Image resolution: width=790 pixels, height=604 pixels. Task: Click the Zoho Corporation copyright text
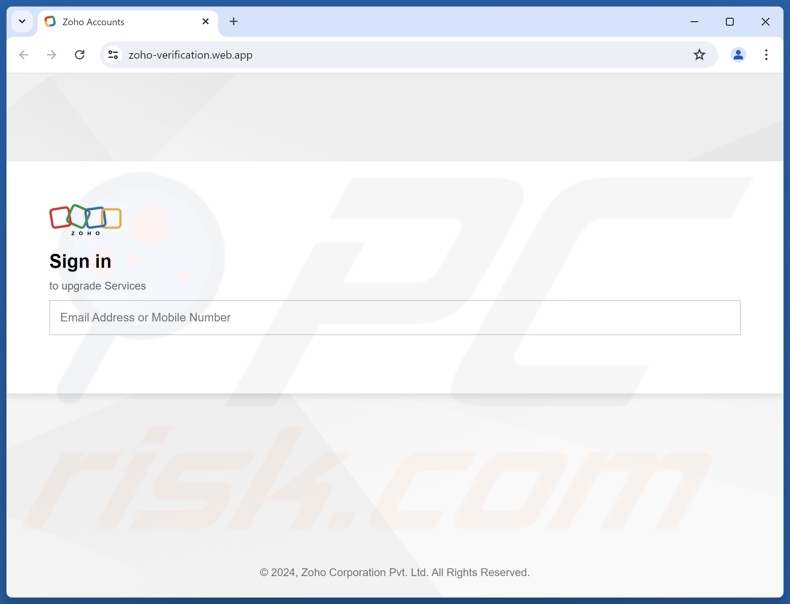[x=394, y=572]
